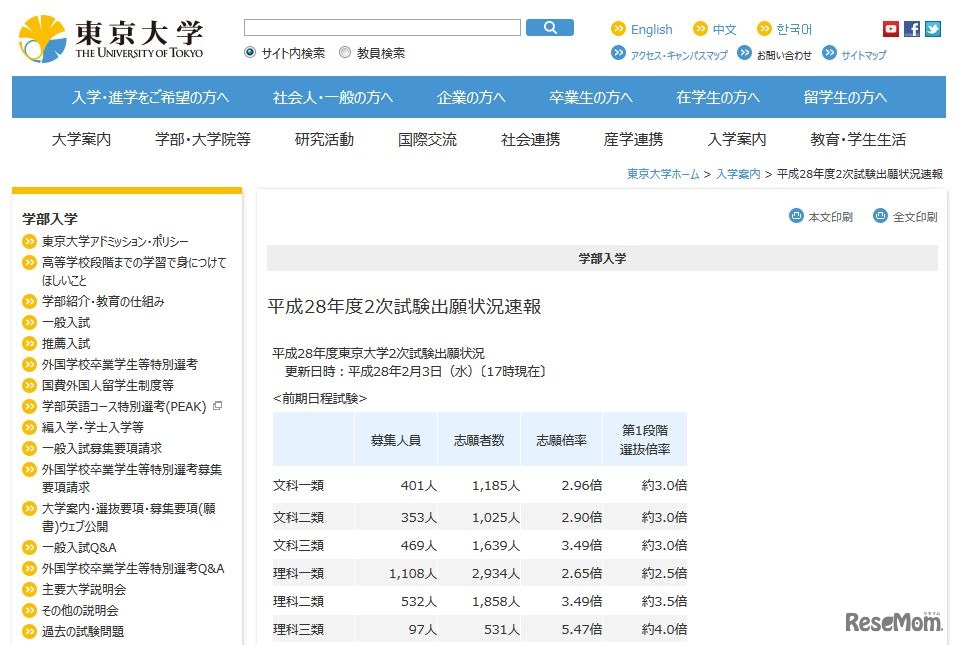Open 東京大学ホーム breadcrumb link

tap(663, 174)
